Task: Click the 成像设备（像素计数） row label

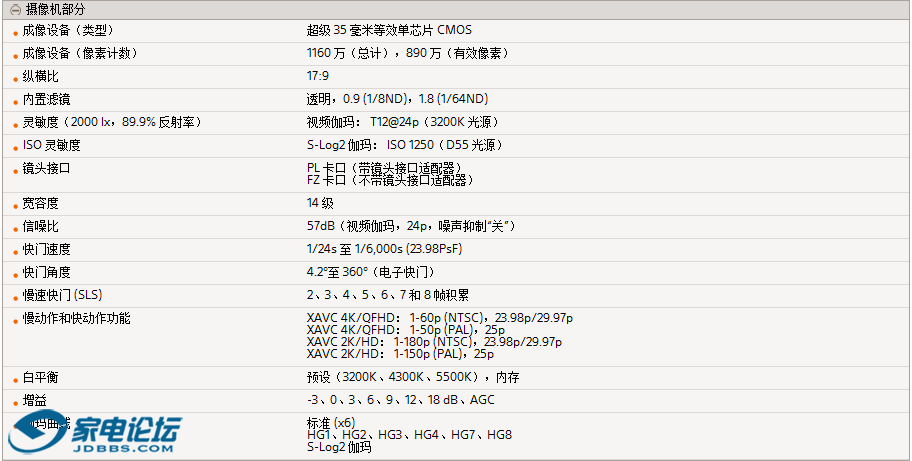Action: coord(80,53)
